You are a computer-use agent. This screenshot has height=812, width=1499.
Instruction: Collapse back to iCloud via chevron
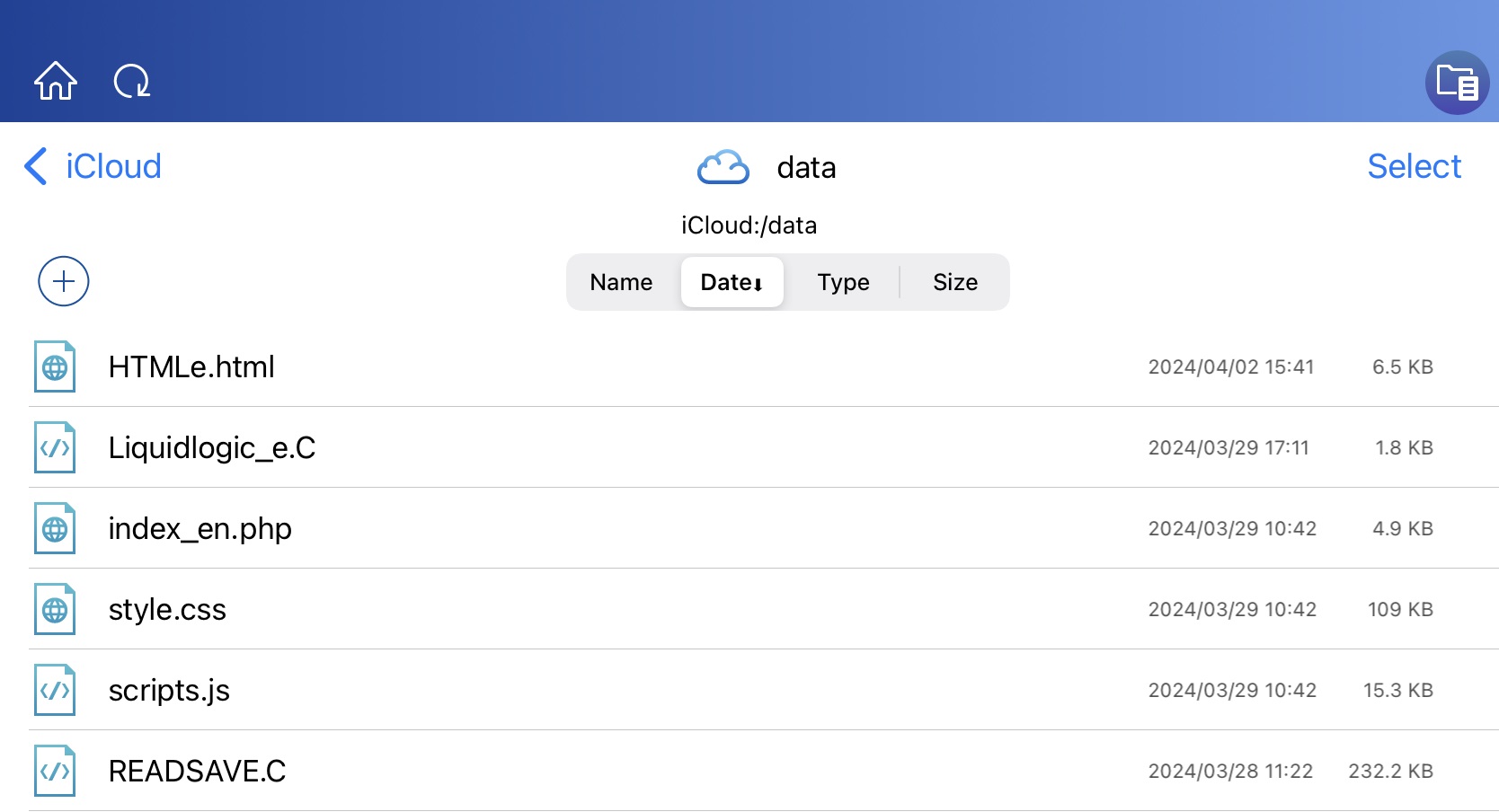click(x=34, y=167)
